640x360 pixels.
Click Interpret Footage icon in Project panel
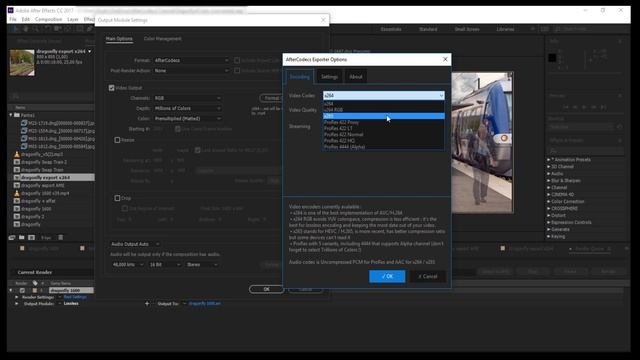point(12,237)
